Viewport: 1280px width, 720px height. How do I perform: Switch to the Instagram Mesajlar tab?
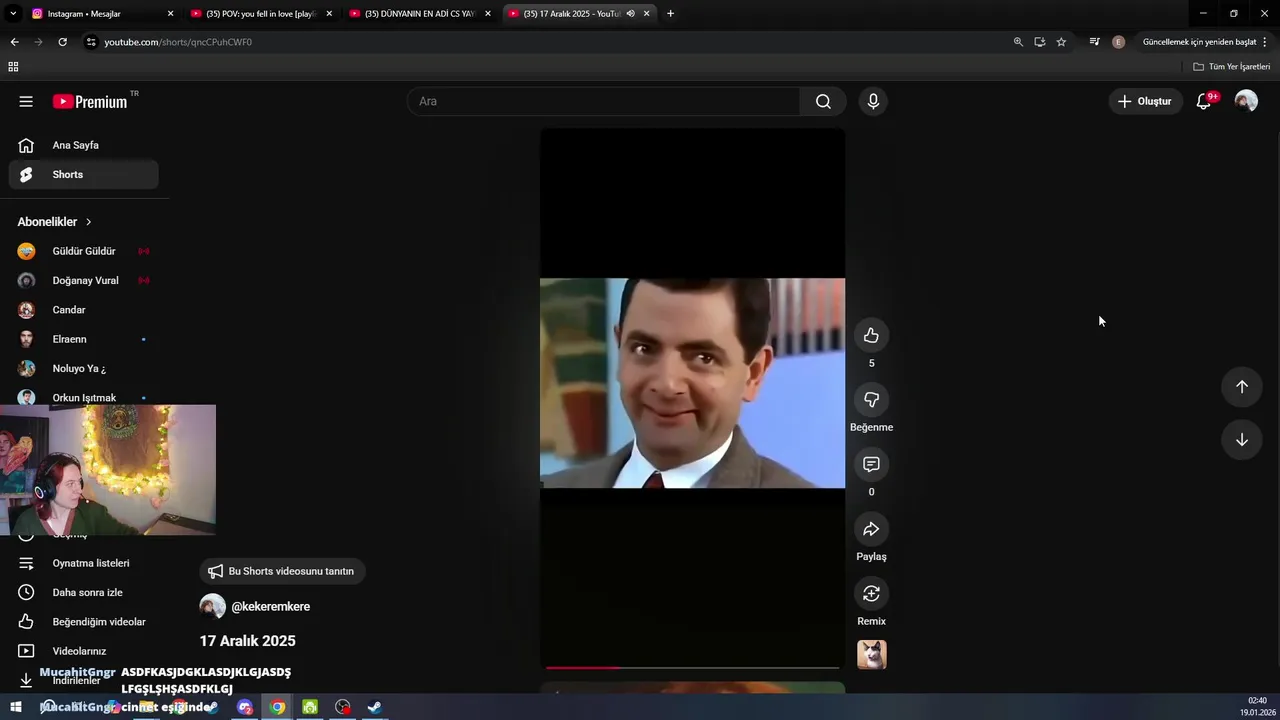coord(103,14)
